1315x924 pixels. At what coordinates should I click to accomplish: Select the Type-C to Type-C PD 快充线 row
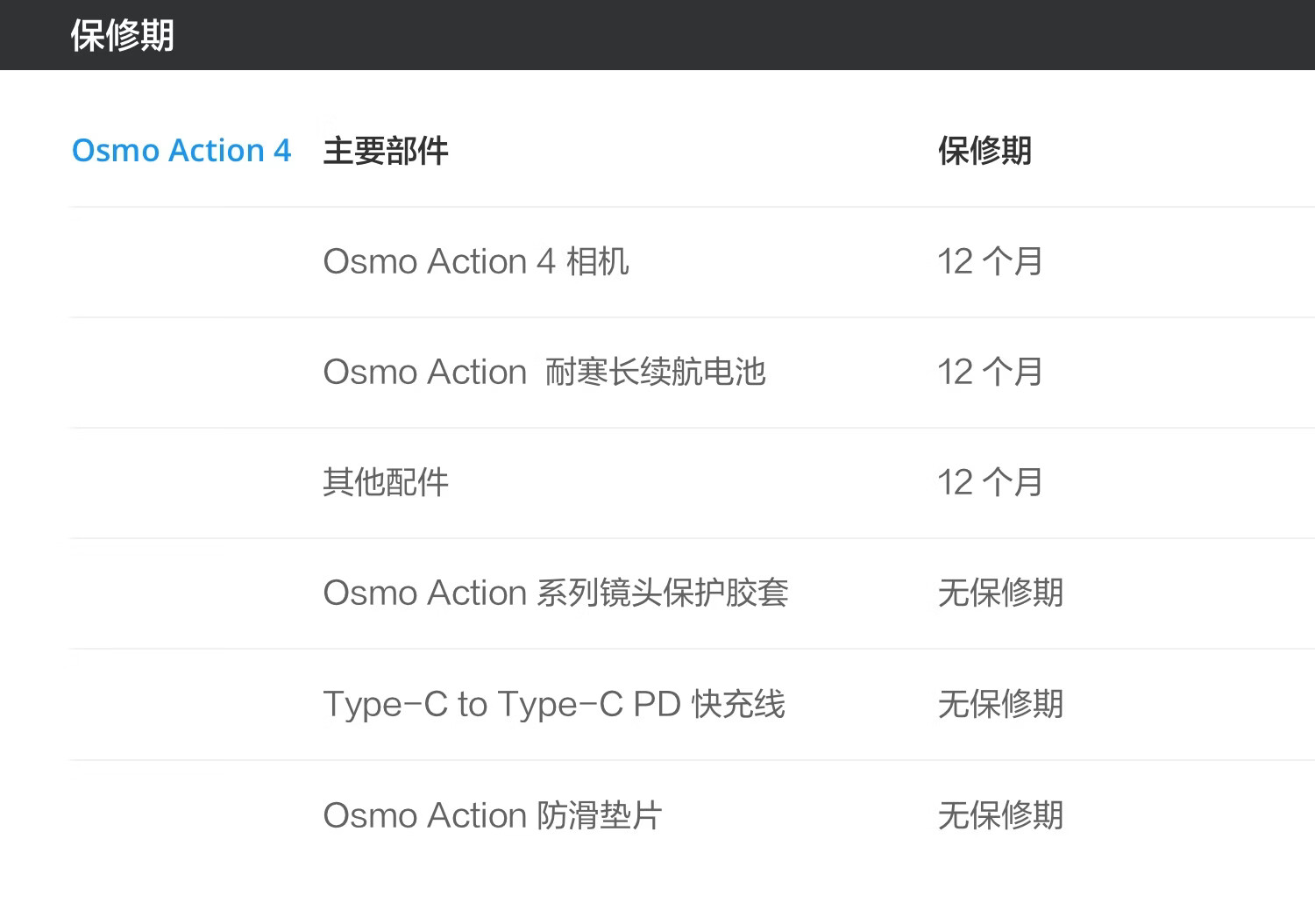(693, 705)
